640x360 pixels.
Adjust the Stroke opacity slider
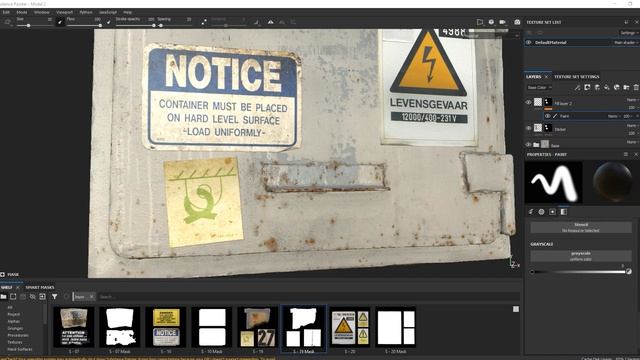click(135, 25)
